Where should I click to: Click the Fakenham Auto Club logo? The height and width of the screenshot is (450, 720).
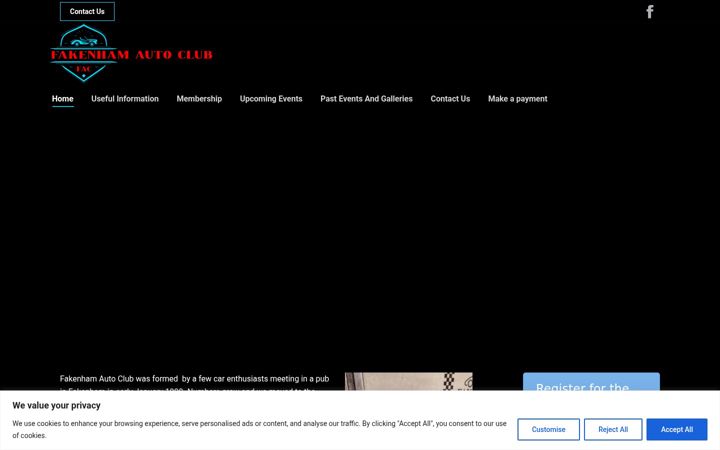click(x=132, y=53)
